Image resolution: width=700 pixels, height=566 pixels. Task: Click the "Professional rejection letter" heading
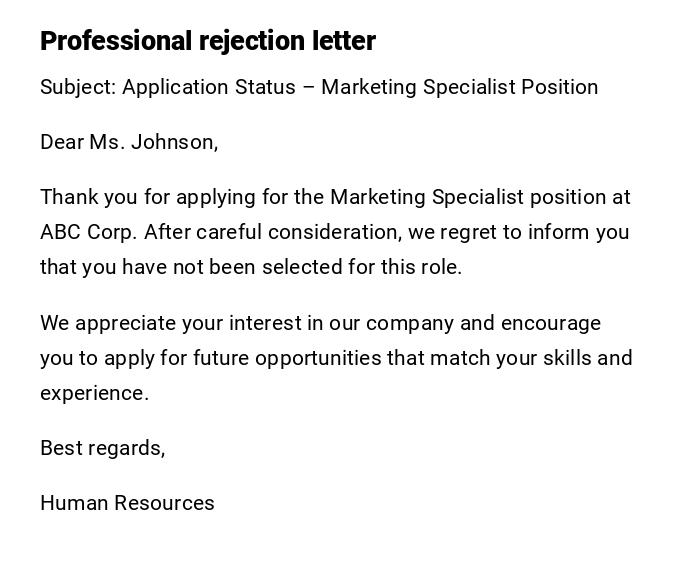pos(208,41)
